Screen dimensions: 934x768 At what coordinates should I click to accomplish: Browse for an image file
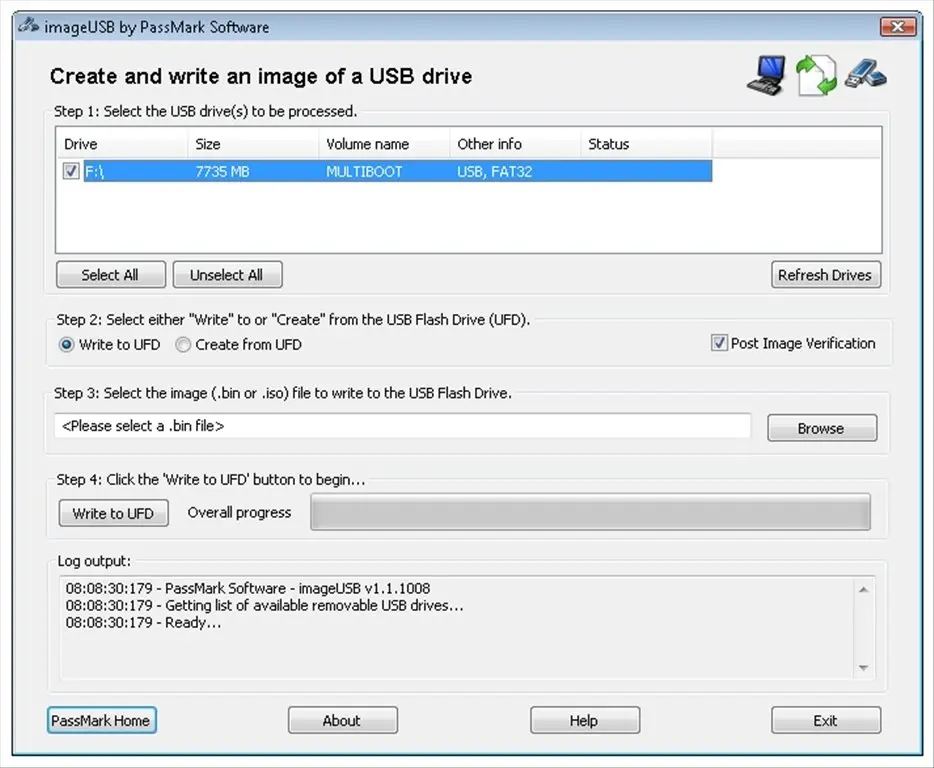point(822,428)
